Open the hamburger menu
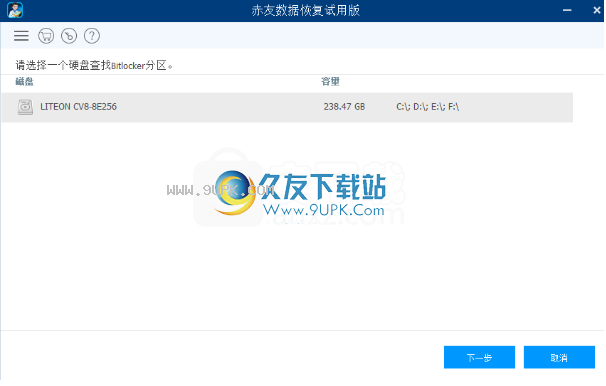 21,36
